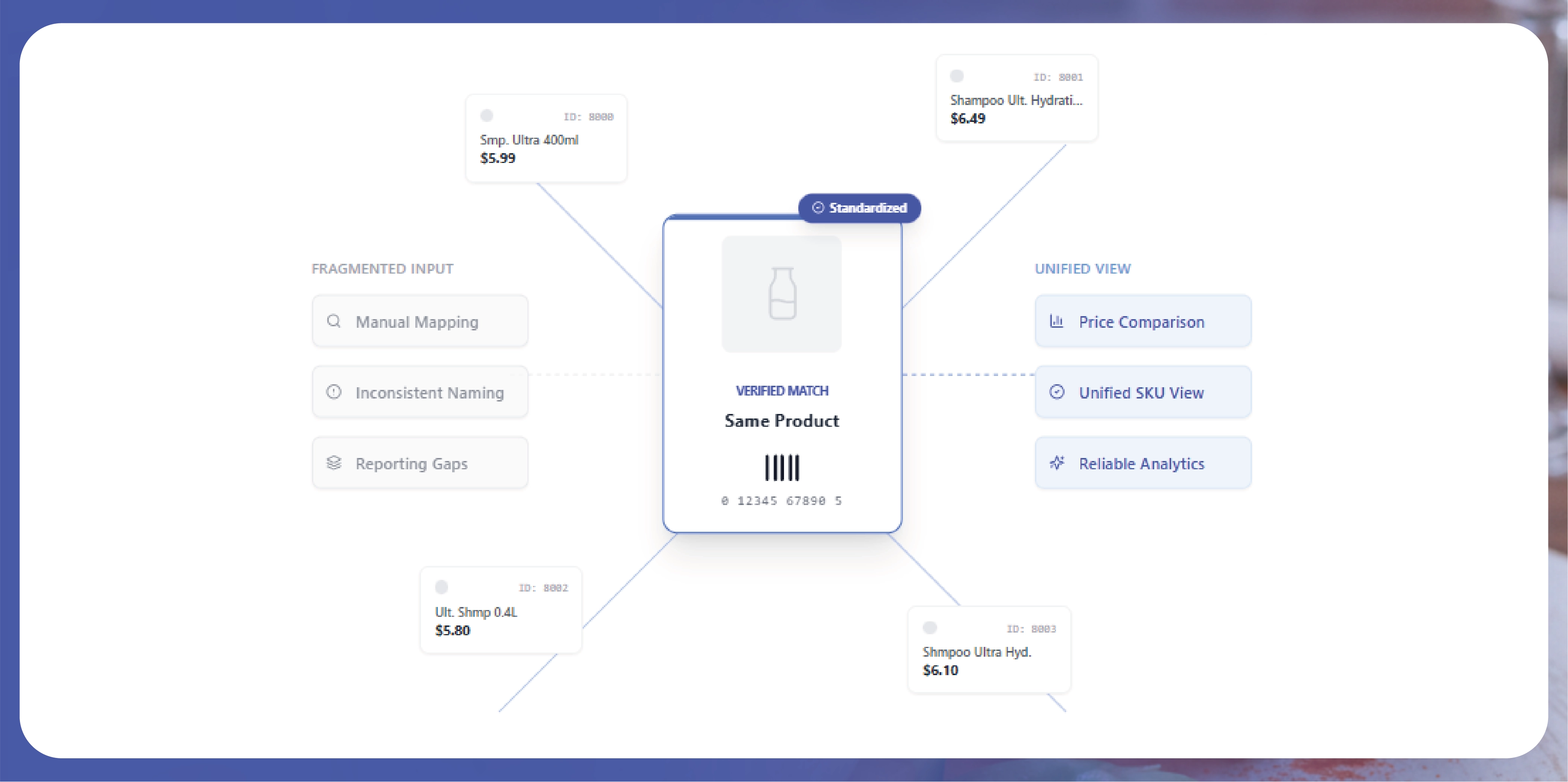Click the Standardized badge label

(x=868, y=208)
